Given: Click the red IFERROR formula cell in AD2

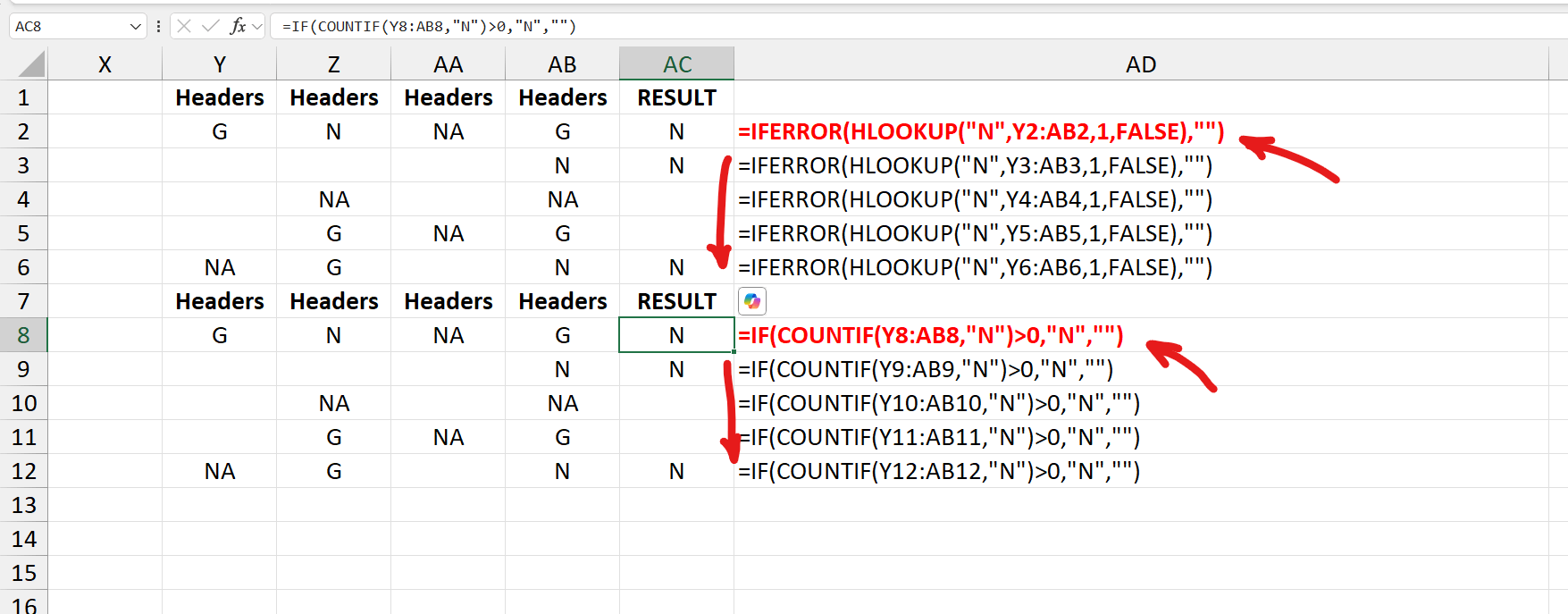Looking at the screenshot, I should (x=981, y=131).
